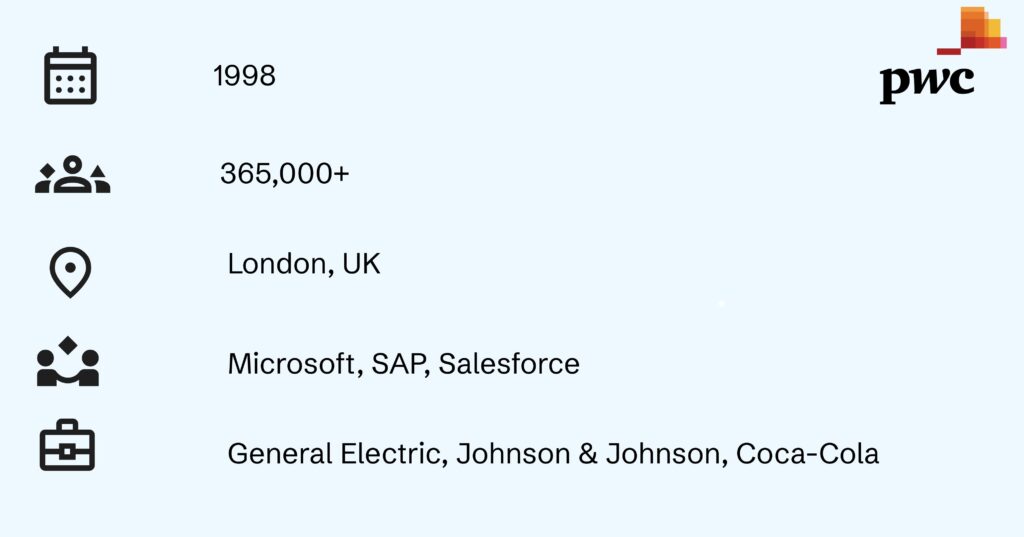
Task: Select the handshake partners icon
Action: pyautogui.click(x=68, y=361)
